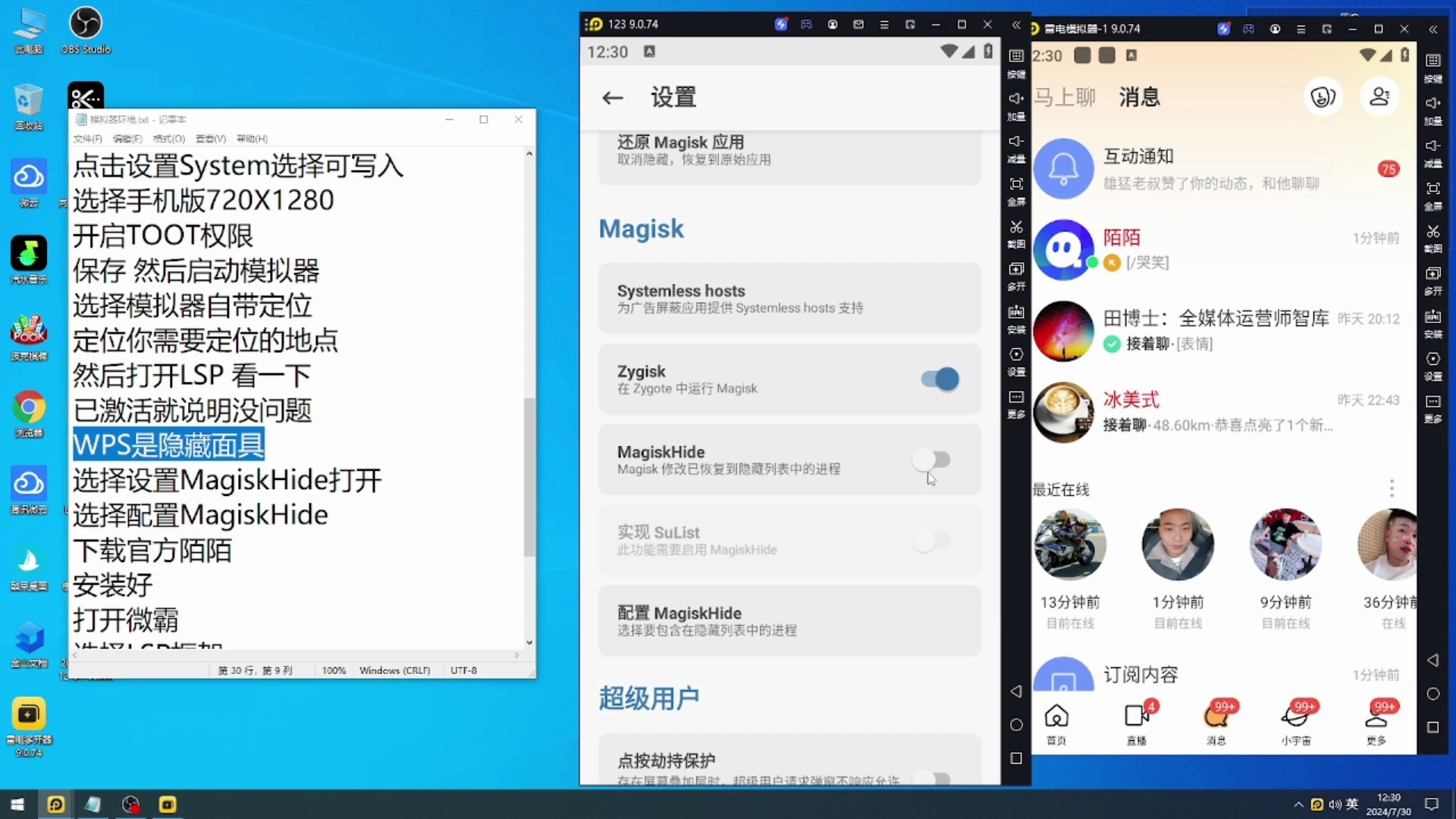This screenshot has width=1456, height=819.
Task: Open 文件(F) menu in Notepad
Action: [87, 139]
